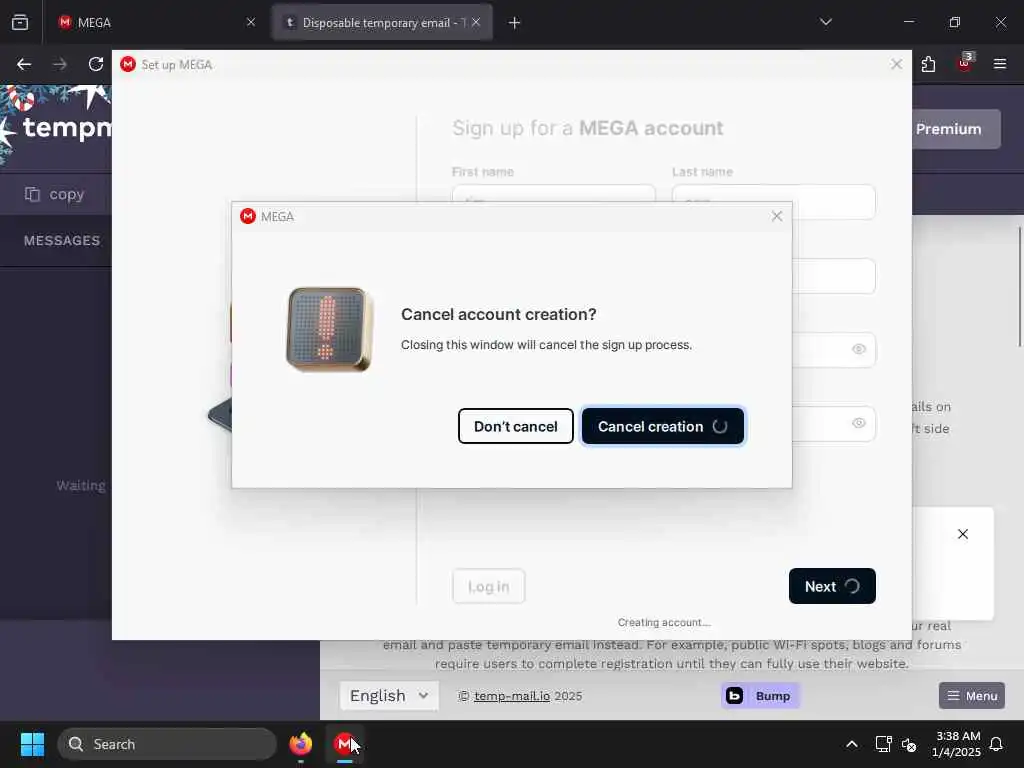
Task: Click the MEGA taskbar icon
Action: [344, 744]
